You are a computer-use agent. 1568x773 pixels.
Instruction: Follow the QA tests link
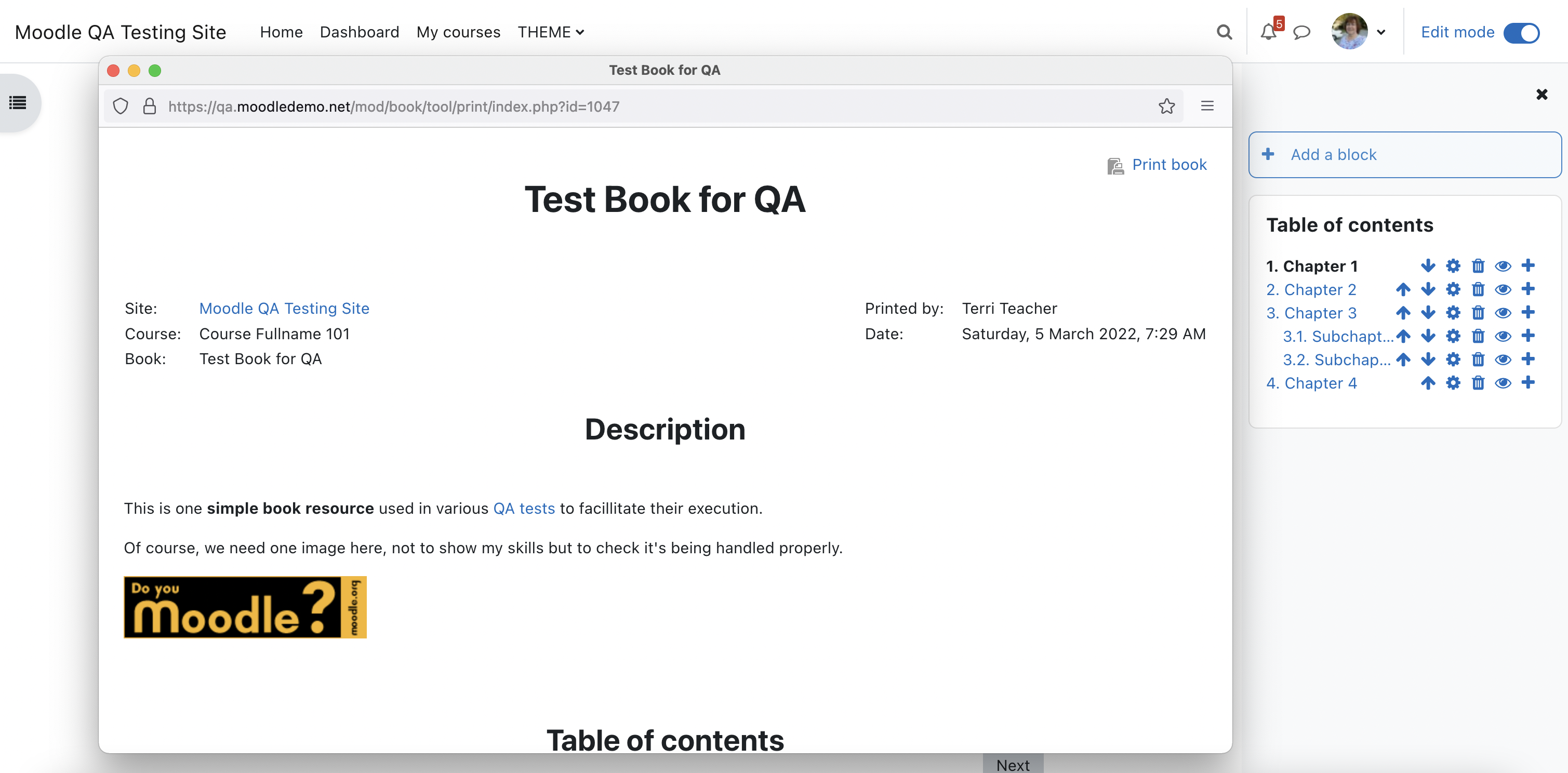tap(524, 508)
